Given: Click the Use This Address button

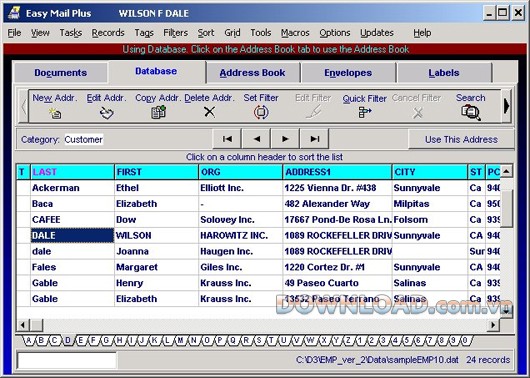Looking at the screenshot, I should point(461,139).
